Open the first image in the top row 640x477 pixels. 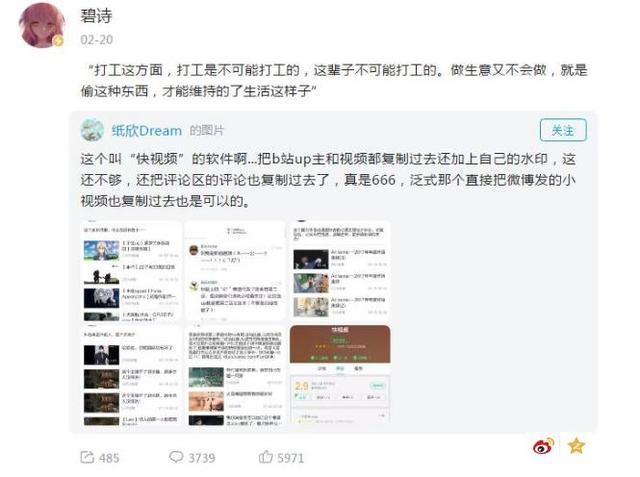tap(131, 271)
